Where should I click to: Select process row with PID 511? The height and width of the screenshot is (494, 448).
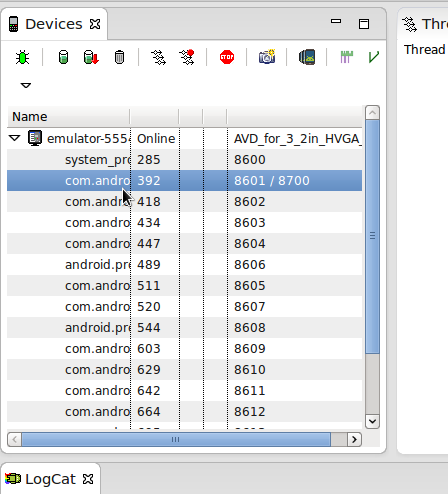pyautogui.click(x=184, y=286)
